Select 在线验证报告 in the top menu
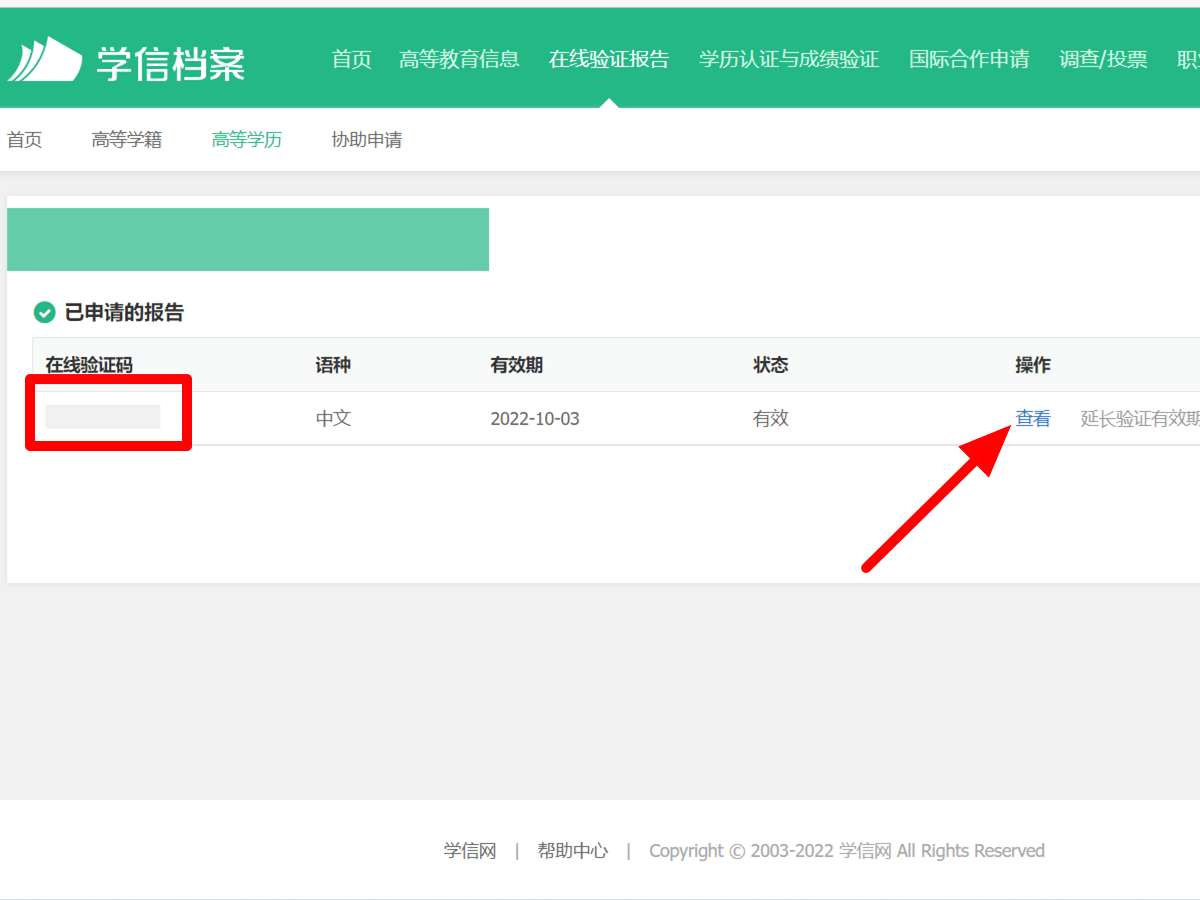This screenshot has height=900, width=1200. pos(609,59)
